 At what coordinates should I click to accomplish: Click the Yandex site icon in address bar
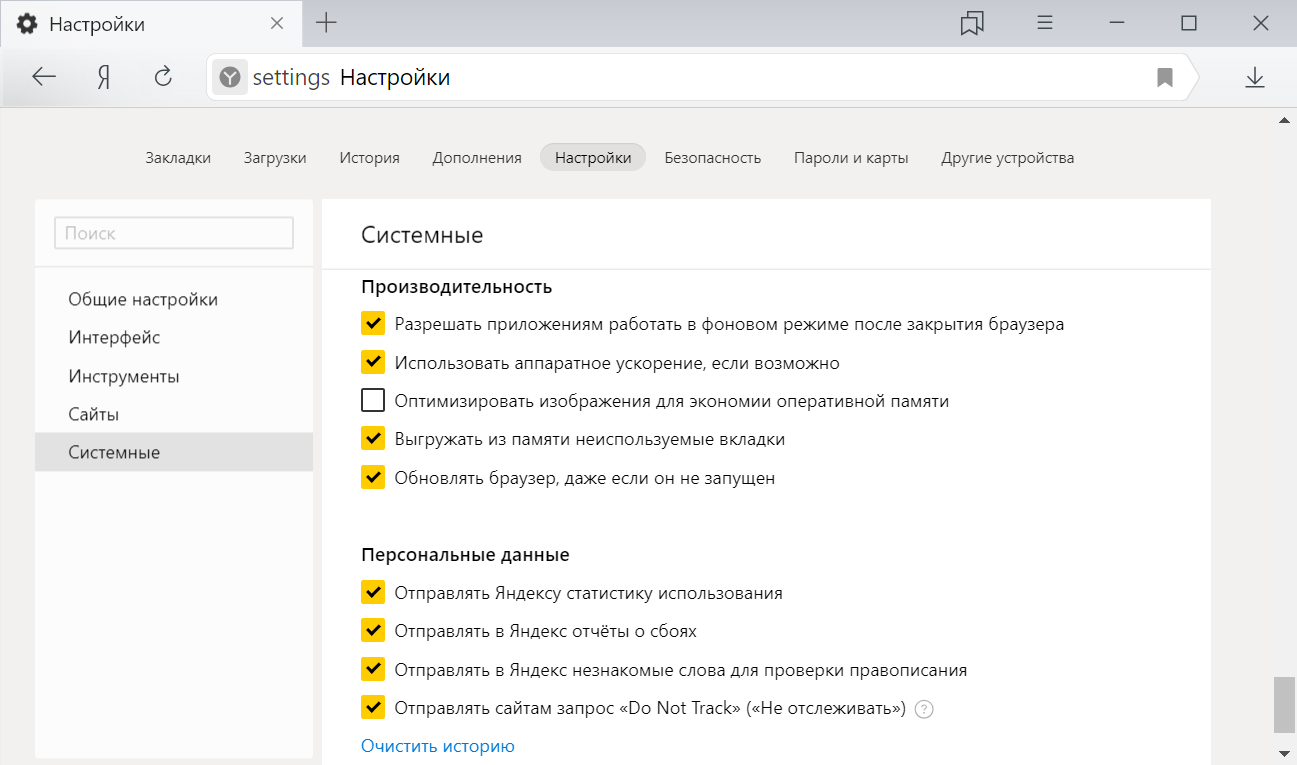(230, 77)
